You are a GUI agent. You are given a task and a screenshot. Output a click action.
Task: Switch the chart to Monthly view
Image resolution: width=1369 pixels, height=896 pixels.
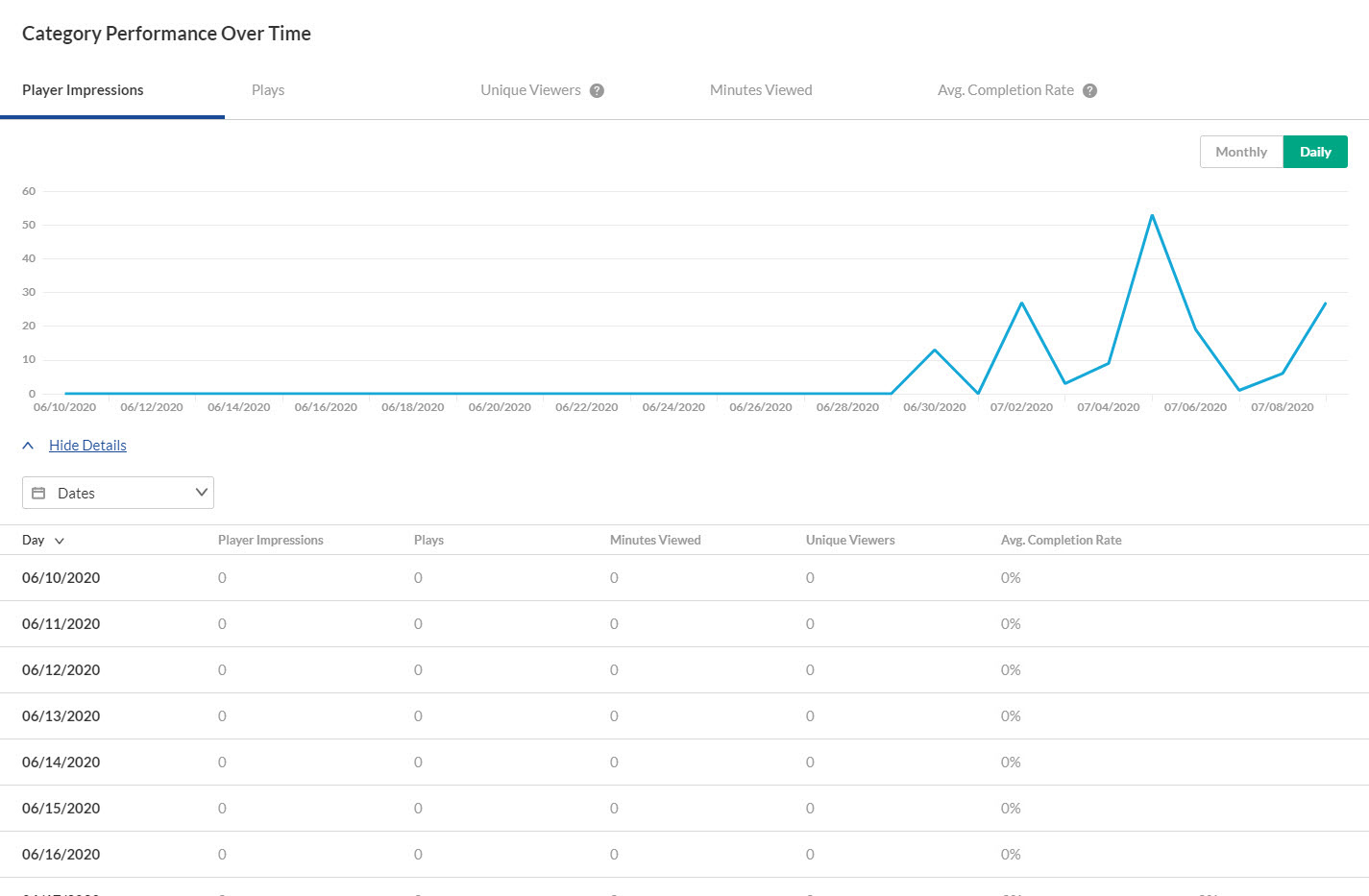[x=1241, y=152]
